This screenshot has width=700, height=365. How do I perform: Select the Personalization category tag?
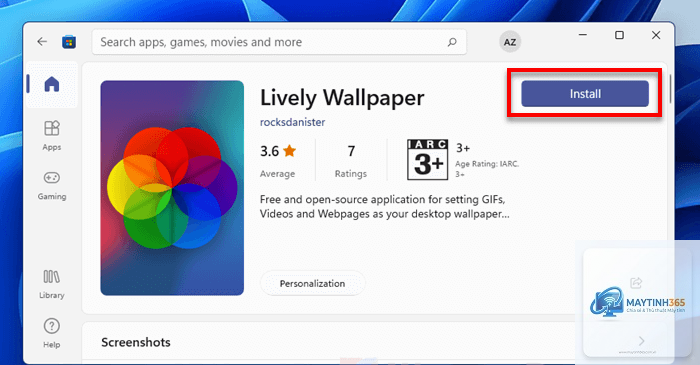point(312,283)
